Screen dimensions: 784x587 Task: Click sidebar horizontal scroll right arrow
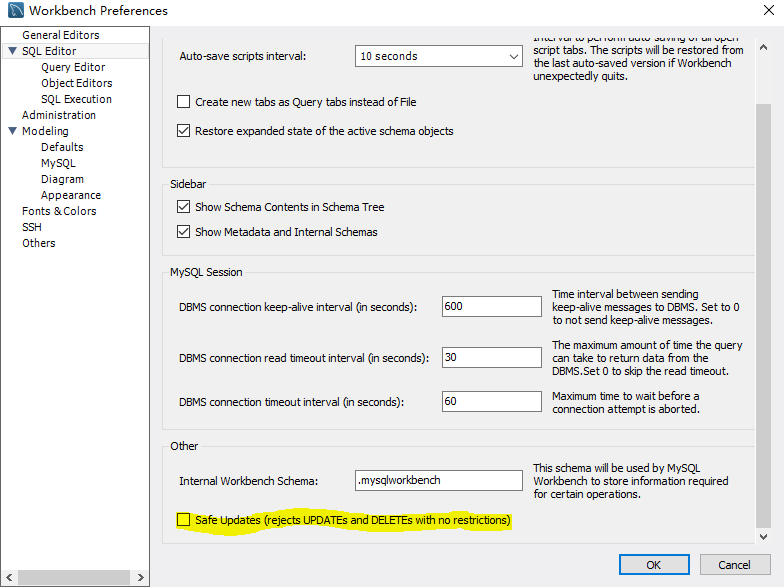point(140,578)
